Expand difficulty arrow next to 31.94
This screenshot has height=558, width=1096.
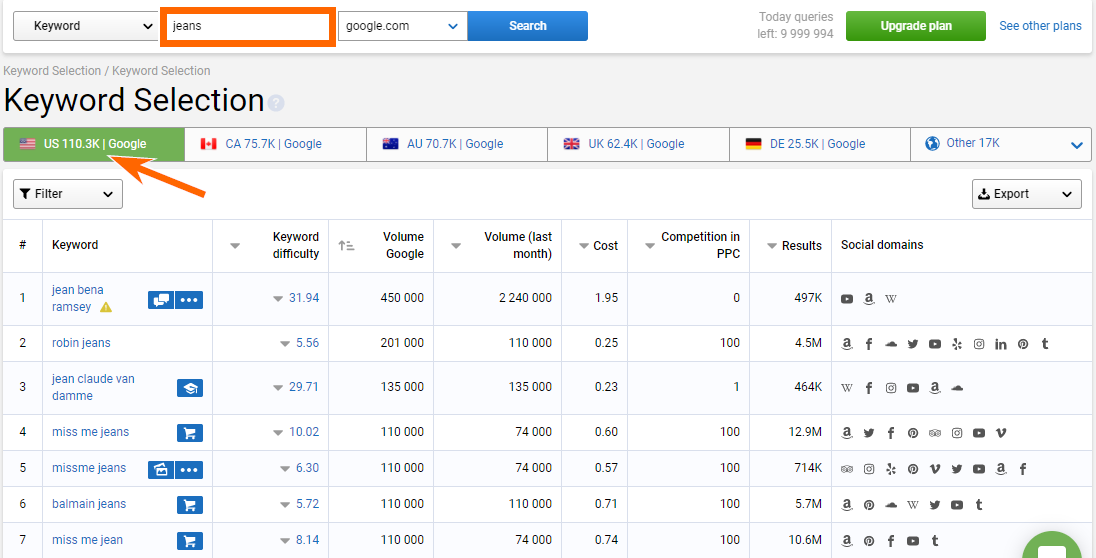tap(278, 299)
